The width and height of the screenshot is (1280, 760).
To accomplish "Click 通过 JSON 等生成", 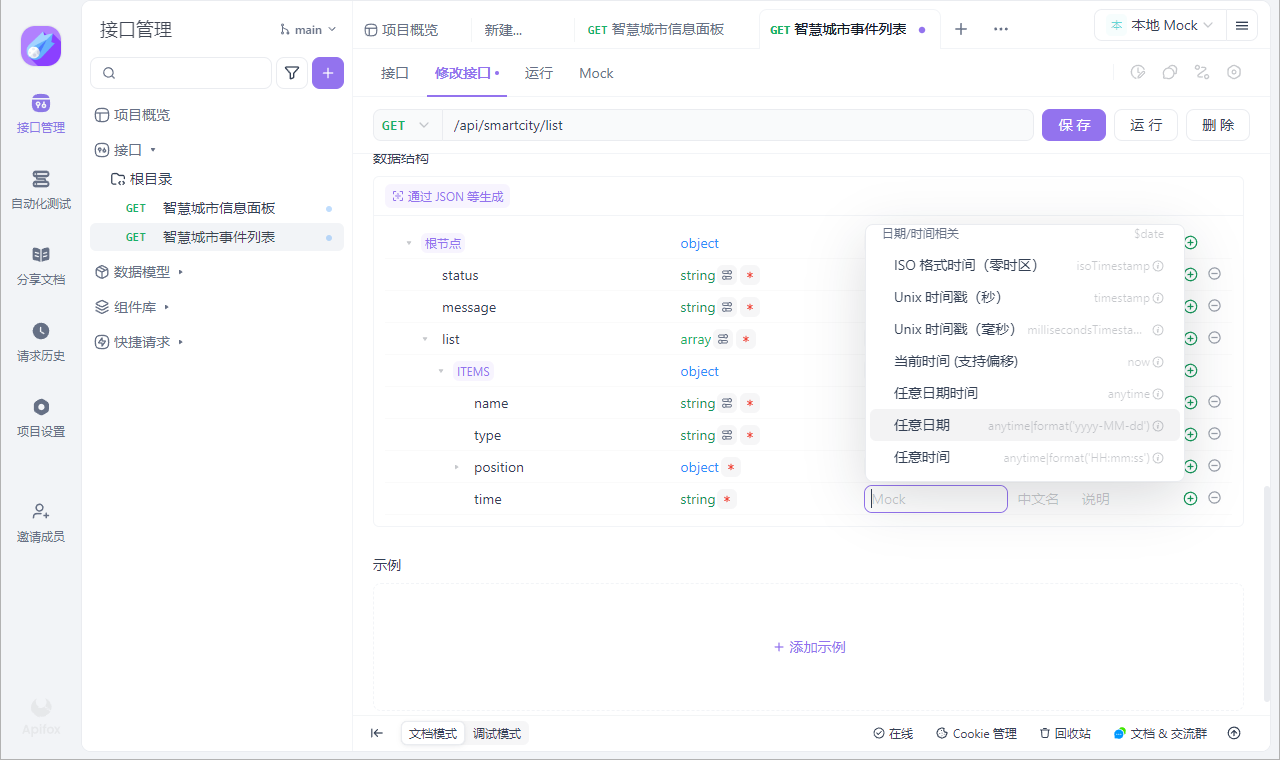I will point(447,197).
